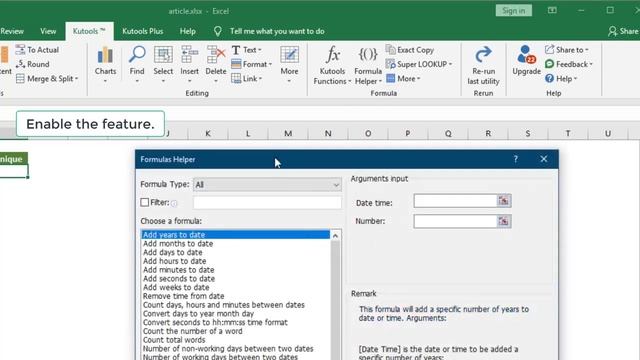The width and height of the screenshot is (640, 360).
Task: Click the Formulas Helper help question mark
Action: pos(516,159)
